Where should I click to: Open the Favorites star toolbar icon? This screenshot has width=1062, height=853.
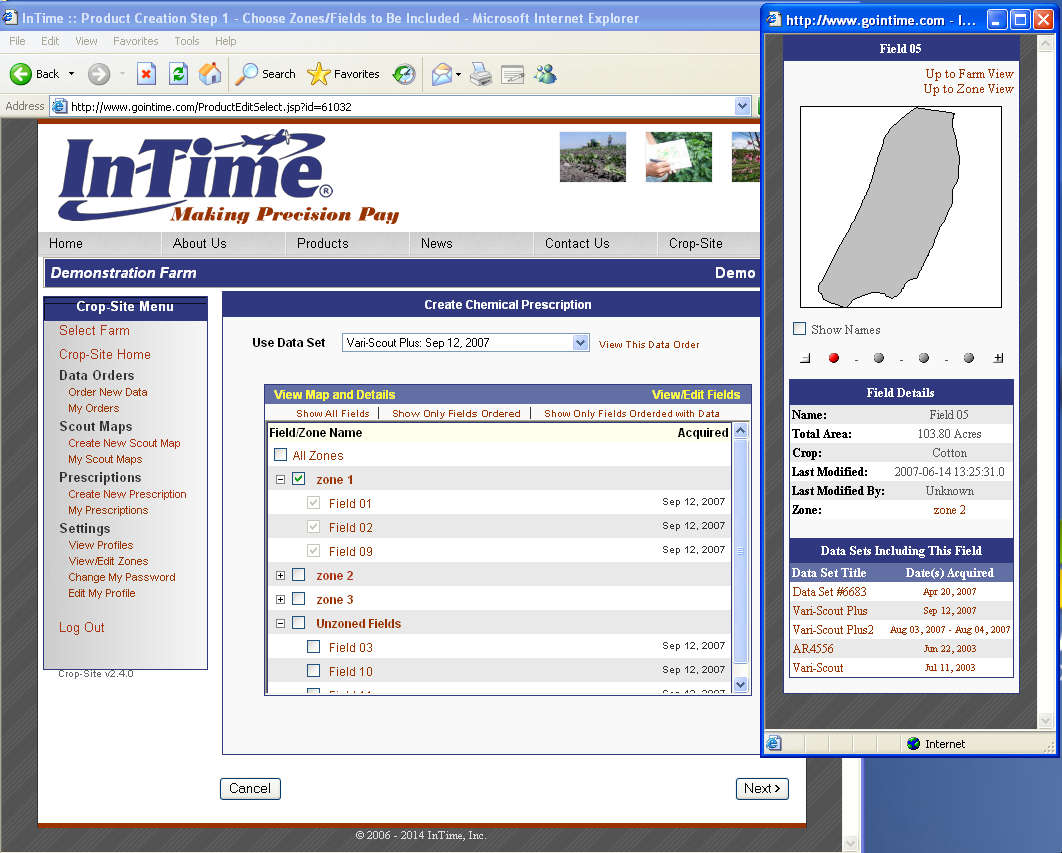318,74
